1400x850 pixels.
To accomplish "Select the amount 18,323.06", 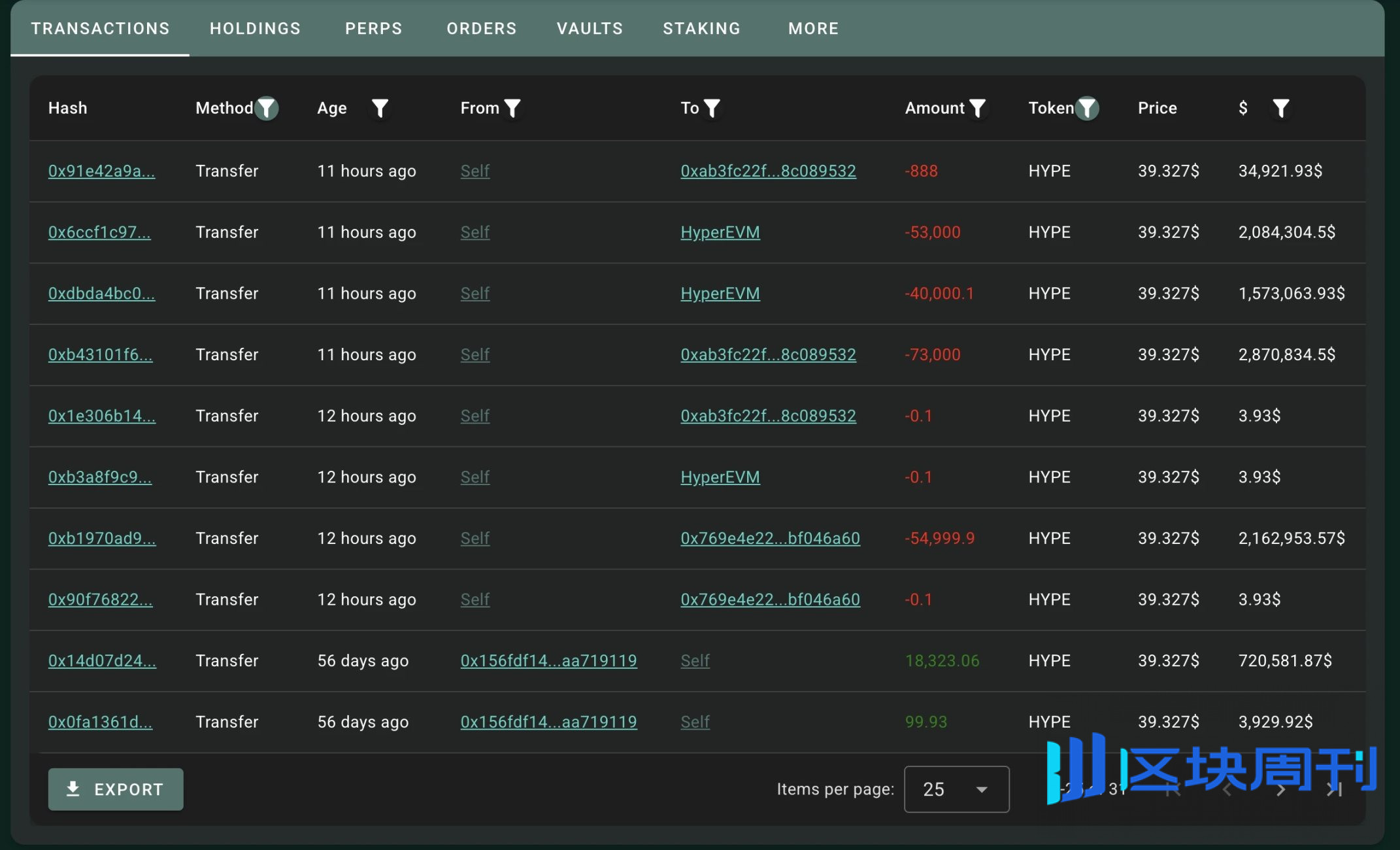I will (x=942, y=661).
